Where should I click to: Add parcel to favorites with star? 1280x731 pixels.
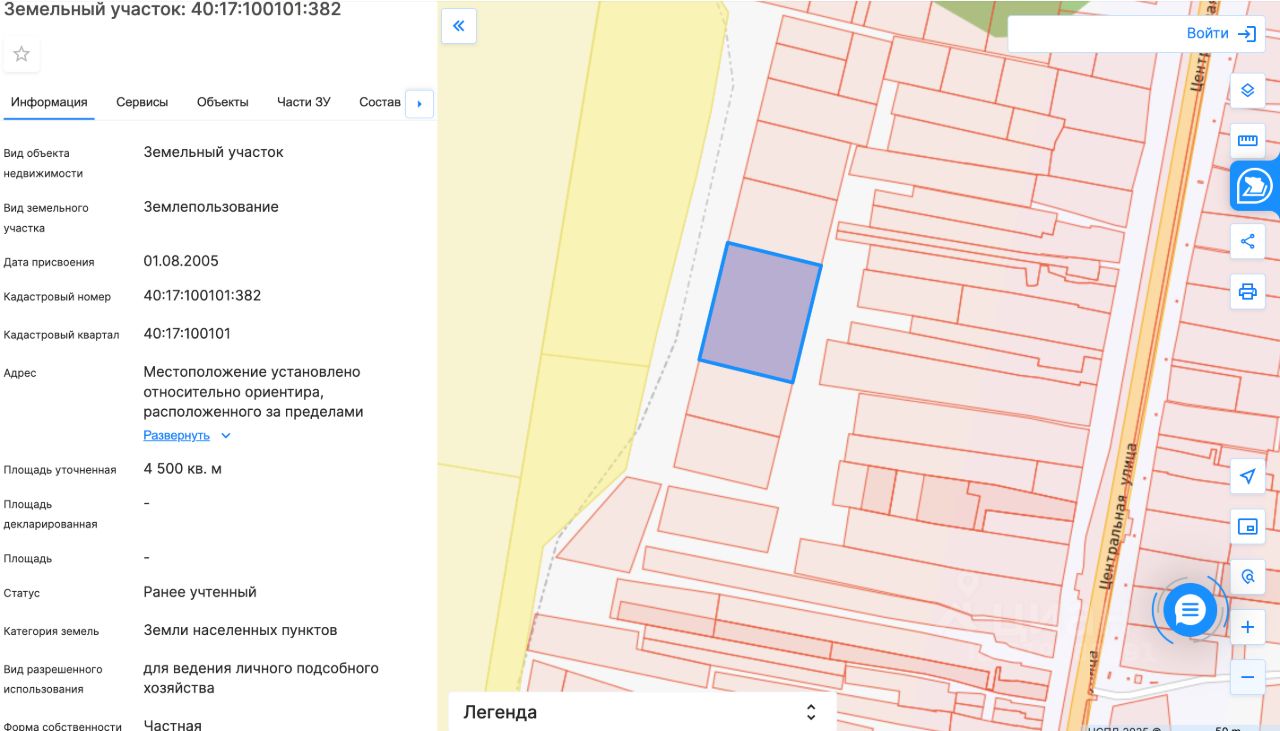[21, 54]
